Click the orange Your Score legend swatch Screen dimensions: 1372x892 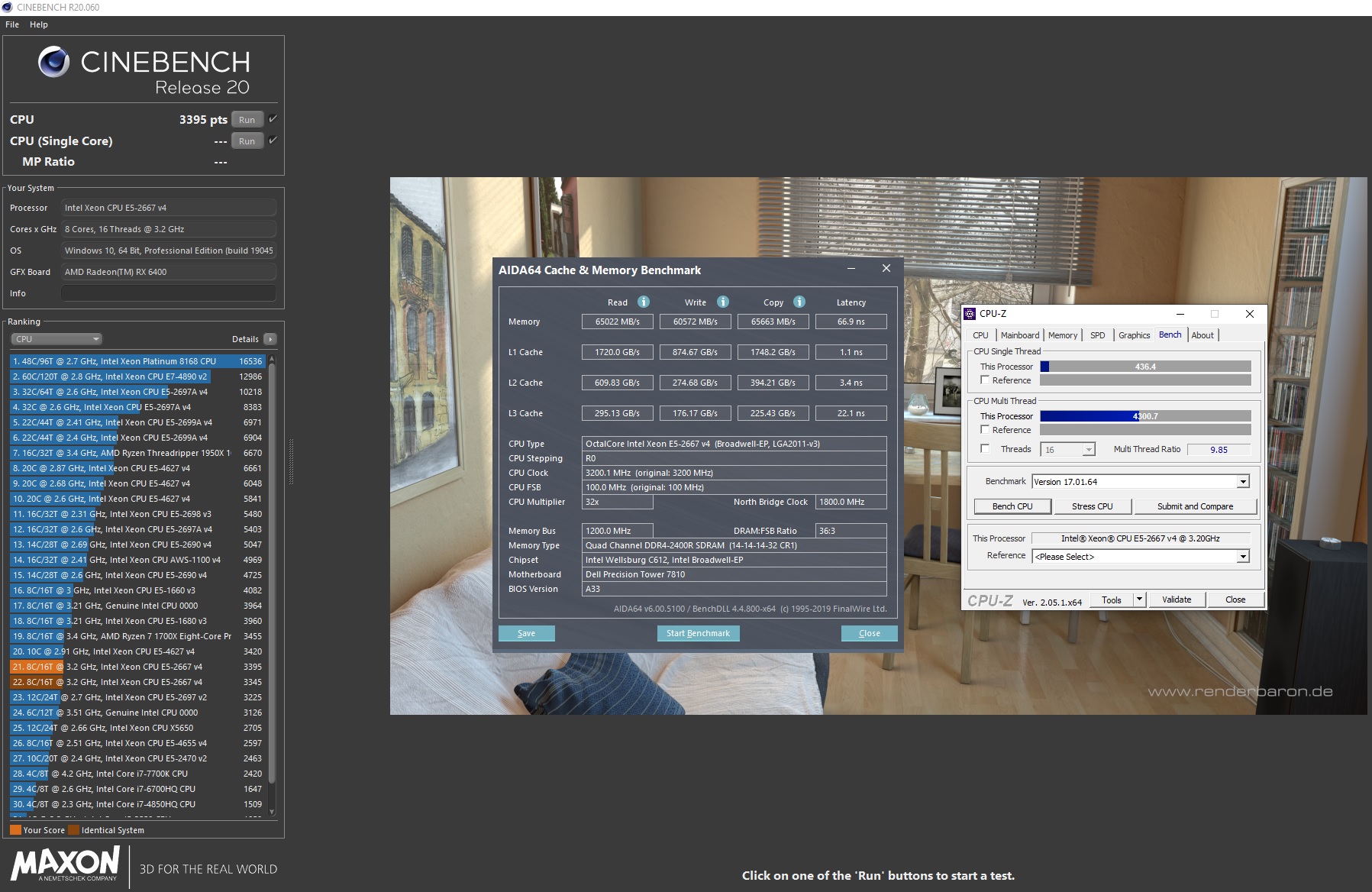15,830
